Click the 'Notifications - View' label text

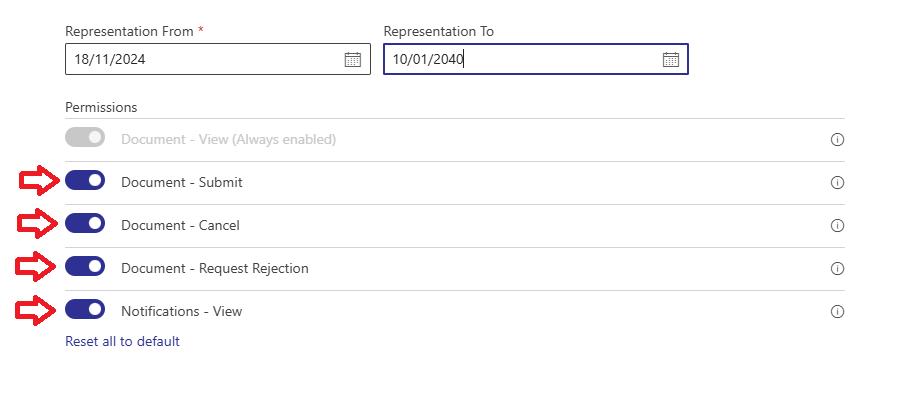coord(181,311)
